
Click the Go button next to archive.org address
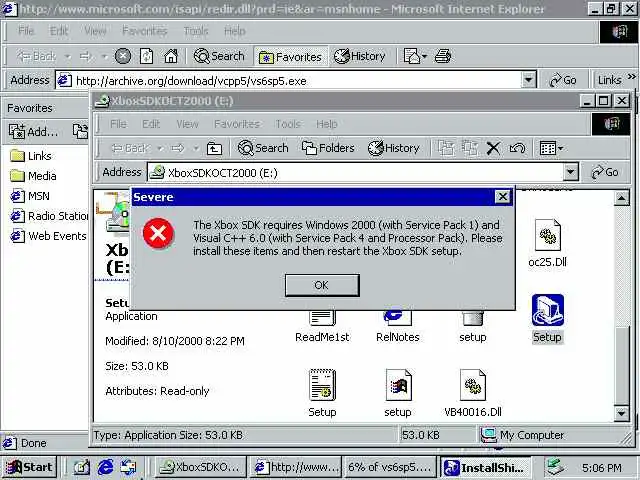(x=563, y=80)
